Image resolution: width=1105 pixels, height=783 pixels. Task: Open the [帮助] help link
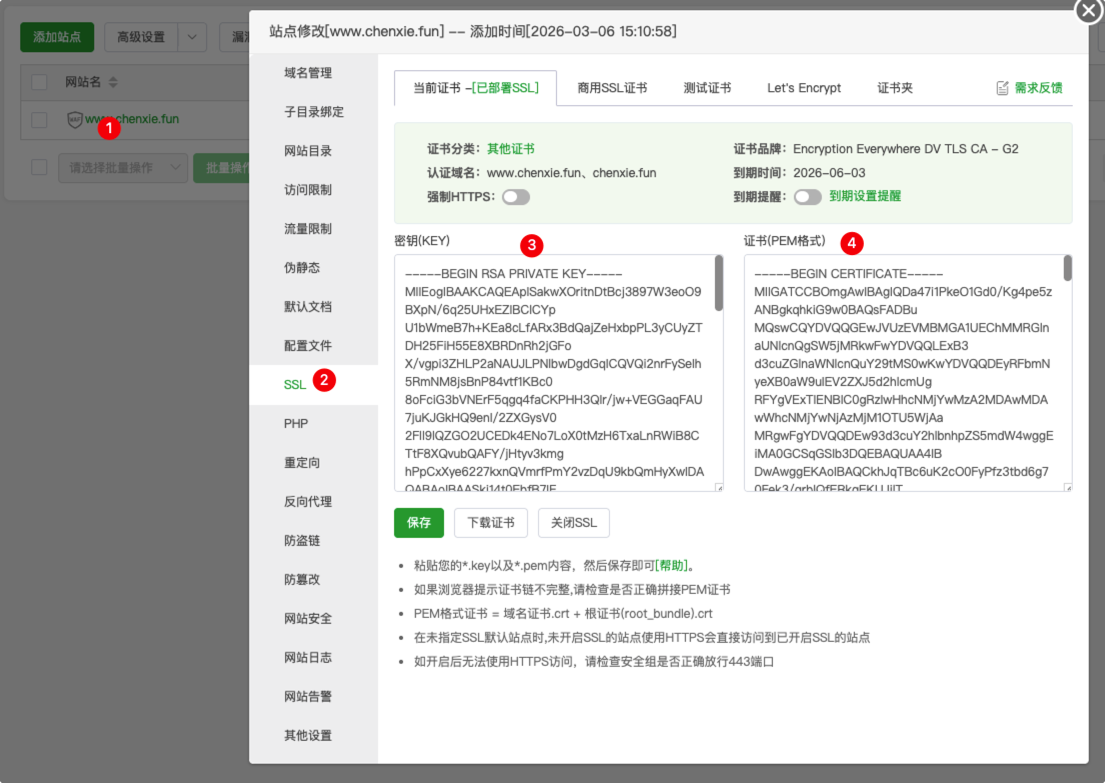click(674, 565)
